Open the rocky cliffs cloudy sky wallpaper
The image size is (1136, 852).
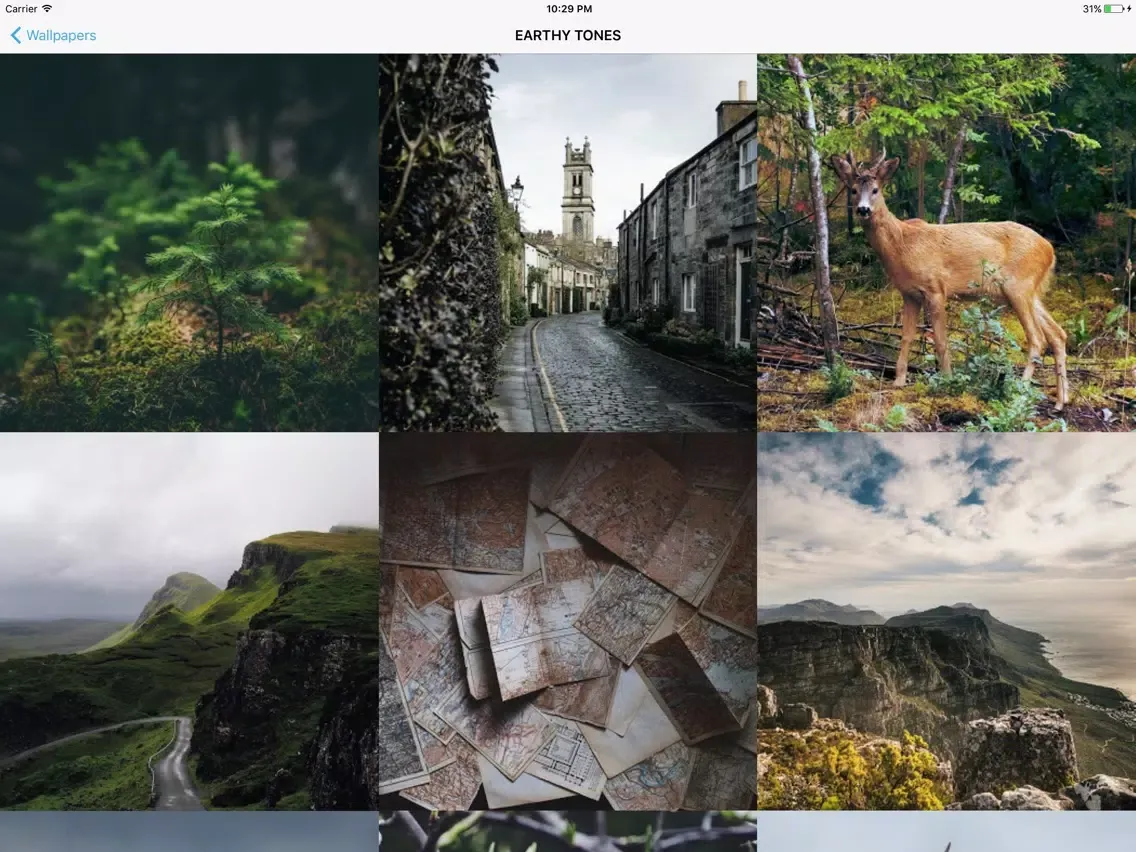pos(947,621)
